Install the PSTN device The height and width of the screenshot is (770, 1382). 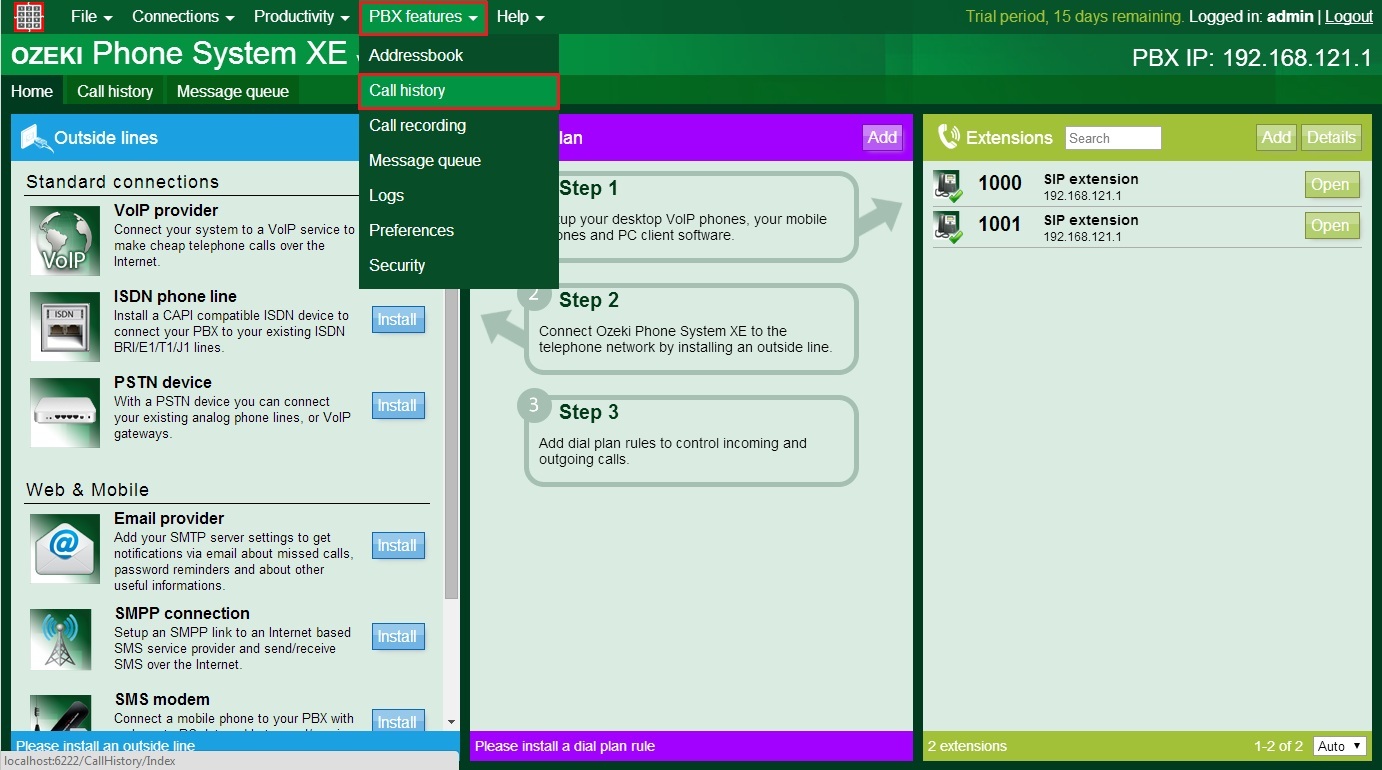398,406
